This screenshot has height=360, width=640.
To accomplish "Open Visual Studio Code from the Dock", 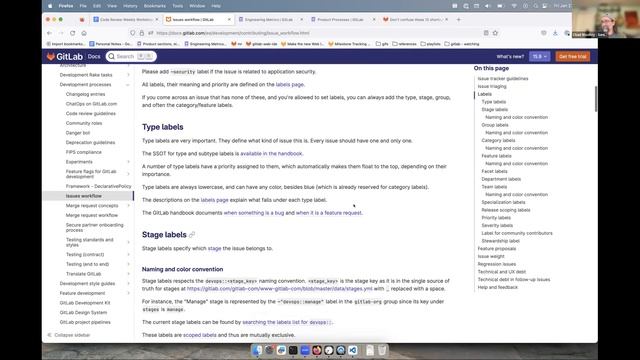I will (353, 350).
